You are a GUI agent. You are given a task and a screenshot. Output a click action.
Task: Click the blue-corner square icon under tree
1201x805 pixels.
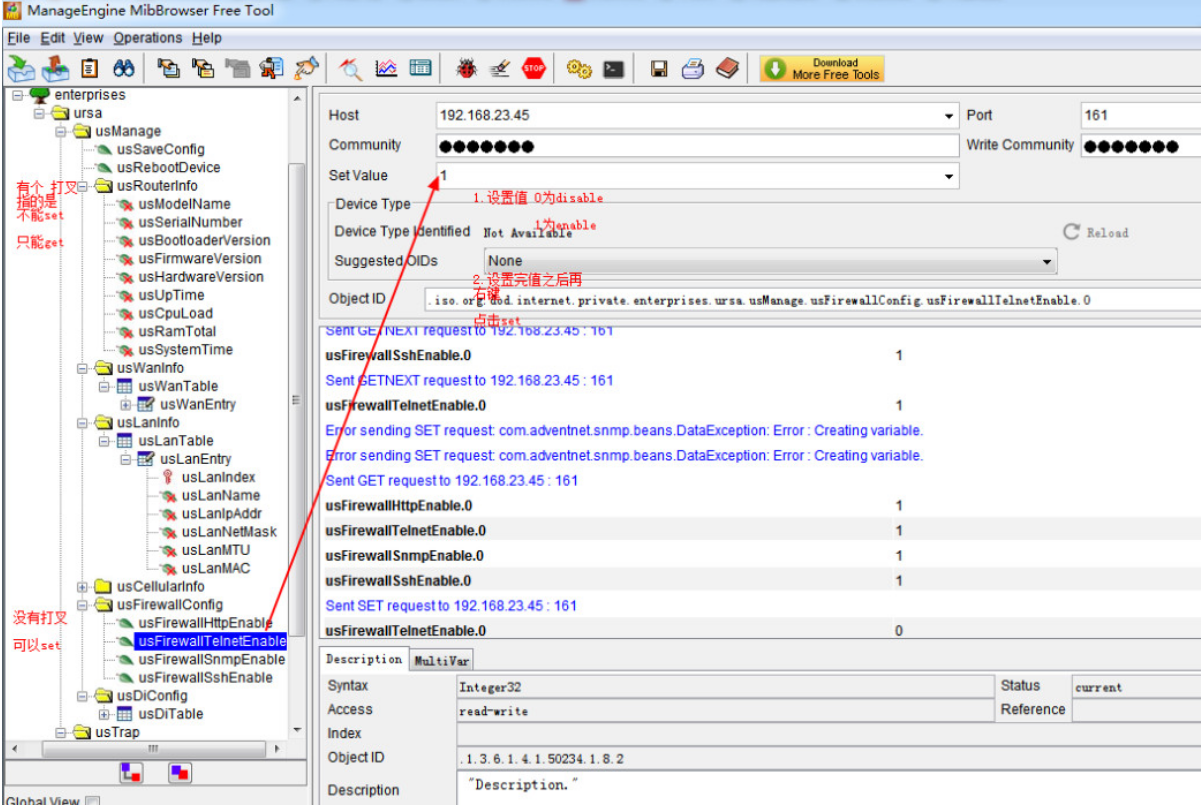pos(180,773)
